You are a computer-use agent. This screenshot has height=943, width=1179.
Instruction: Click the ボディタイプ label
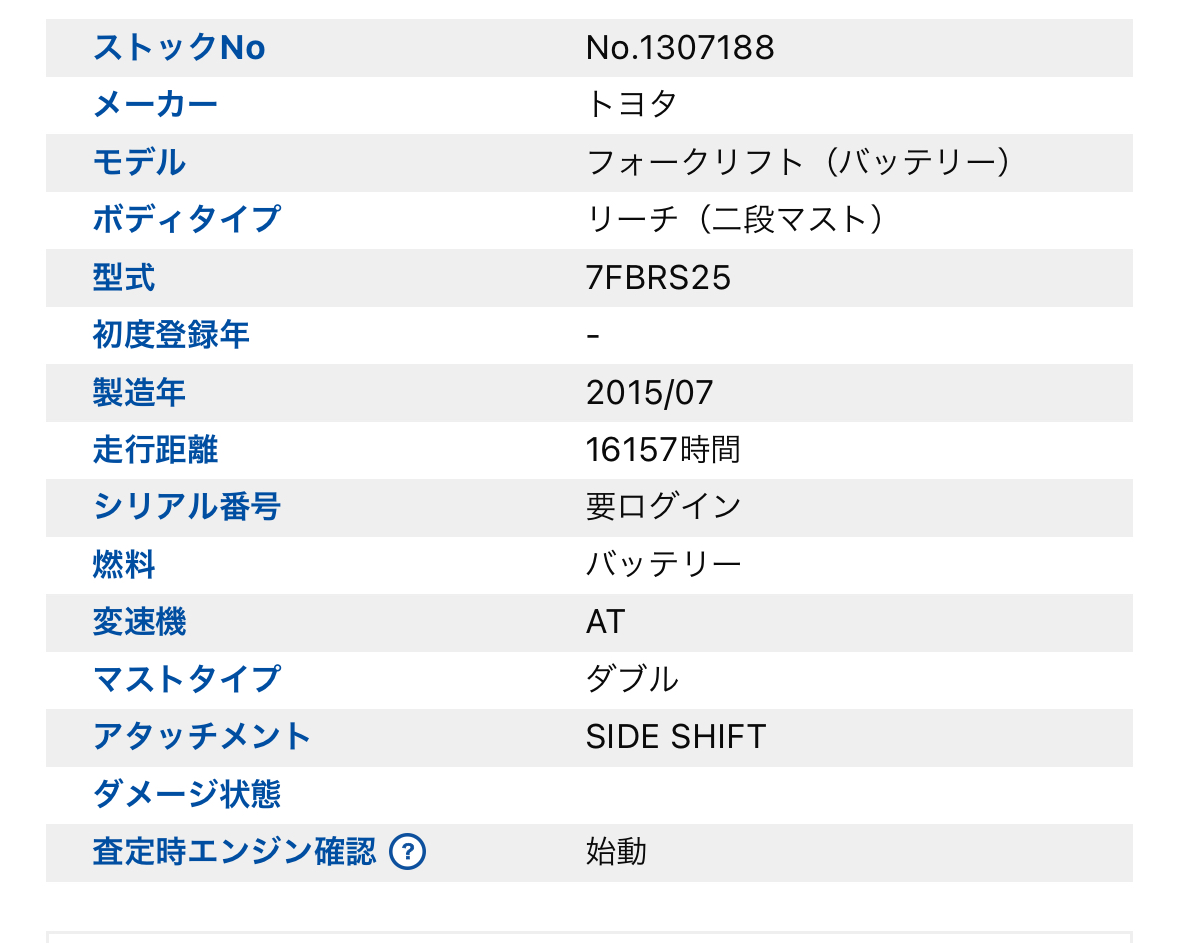(x=186, y=220)
